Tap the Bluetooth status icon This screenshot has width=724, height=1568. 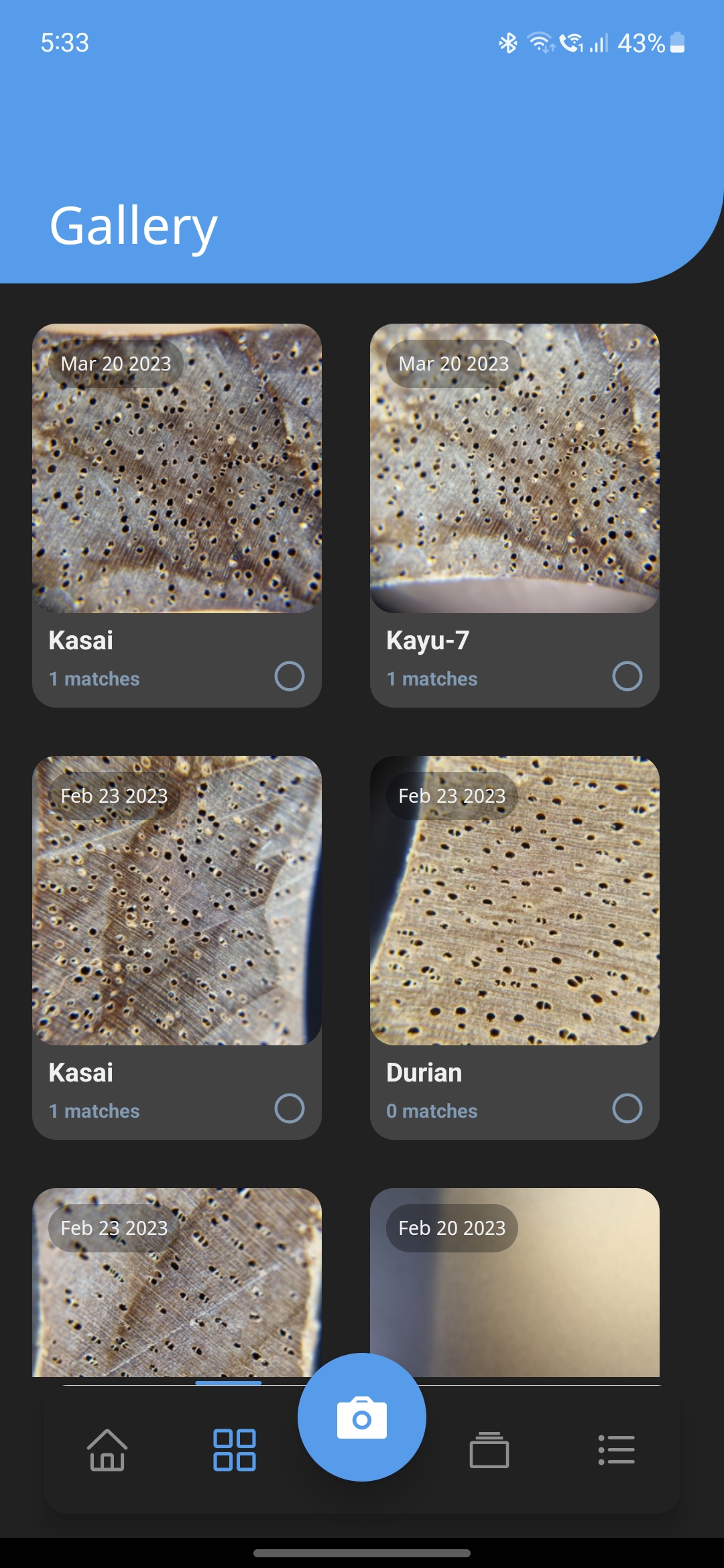tap(508, 43)
